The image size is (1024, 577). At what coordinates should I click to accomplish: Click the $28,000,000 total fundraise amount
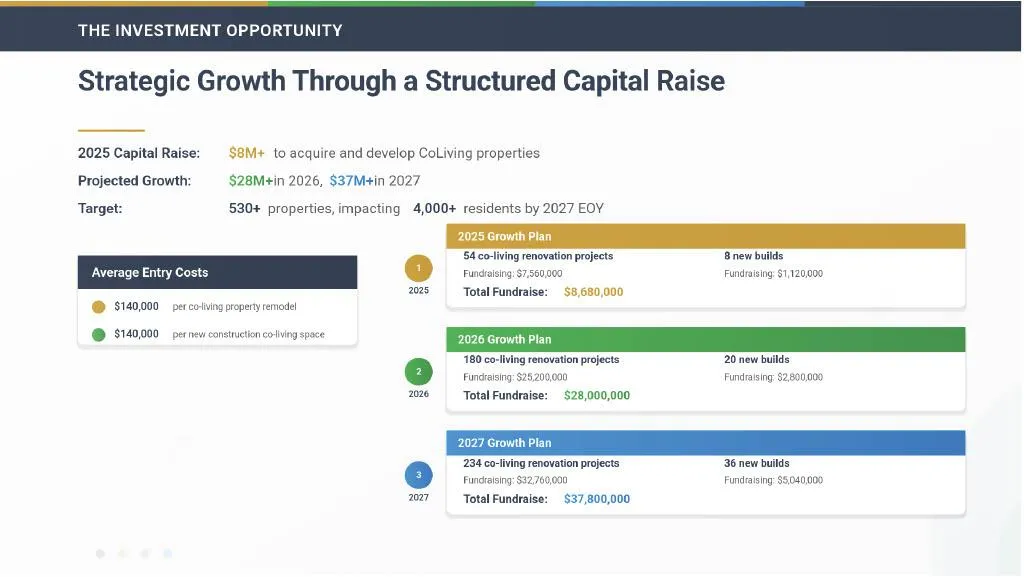pyautogui.click(x=597, y=396)
